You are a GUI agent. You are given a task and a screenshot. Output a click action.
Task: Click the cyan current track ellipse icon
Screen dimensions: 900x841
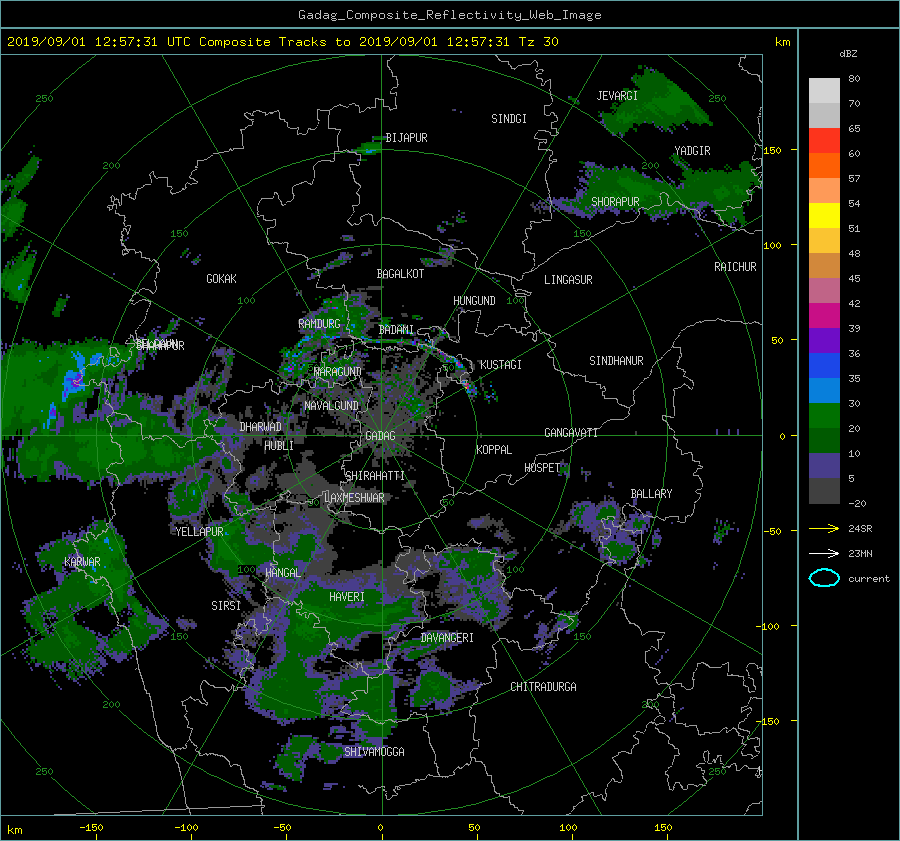[824, 578]
